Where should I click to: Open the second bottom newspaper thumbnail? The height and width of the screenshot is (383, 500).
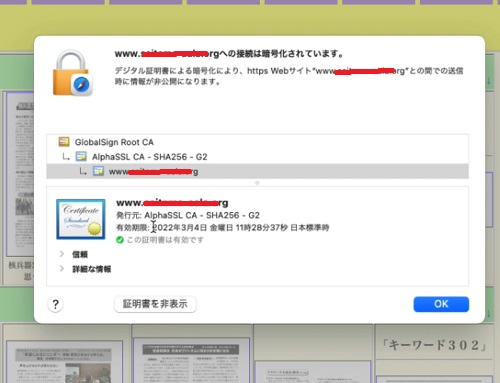(x=191, y=360)
